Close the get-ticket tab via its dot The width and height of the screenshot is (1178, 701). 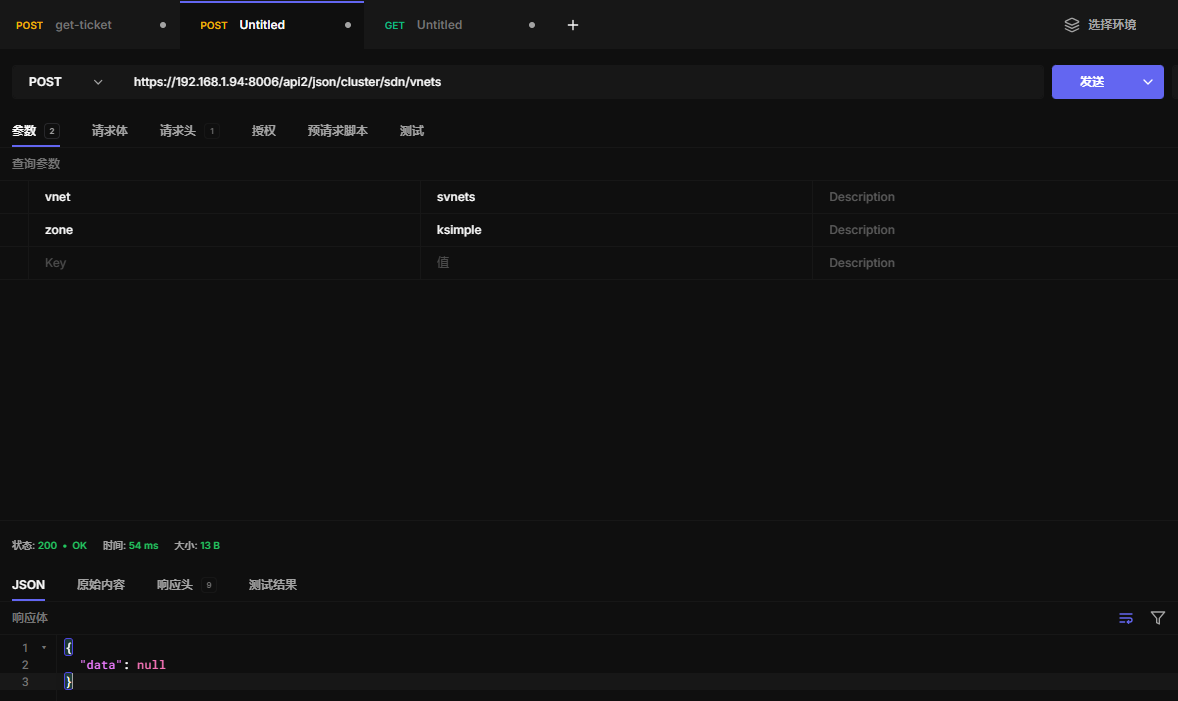[x=163, y=25]
